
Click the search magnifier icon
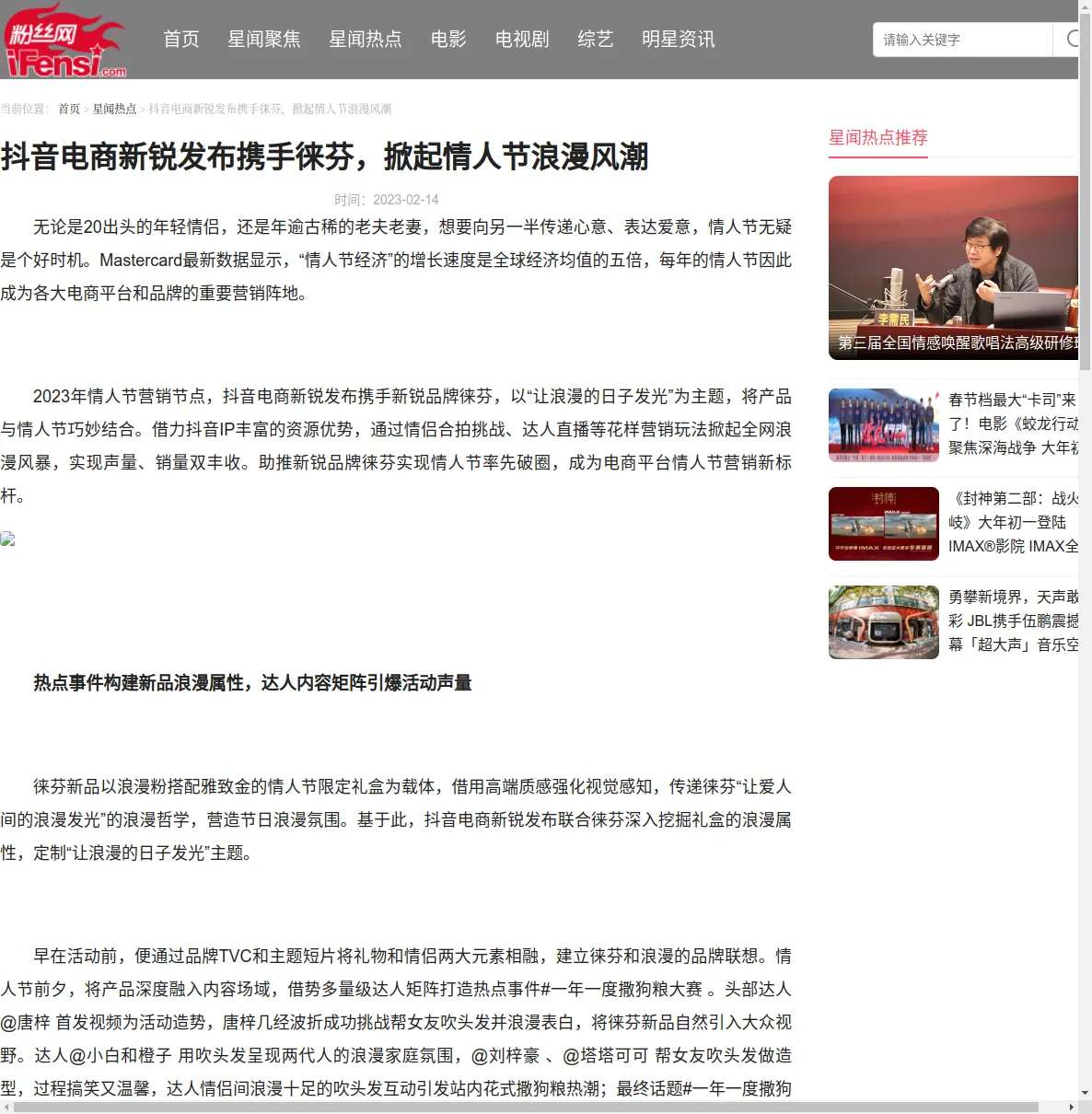point(1072,39)
